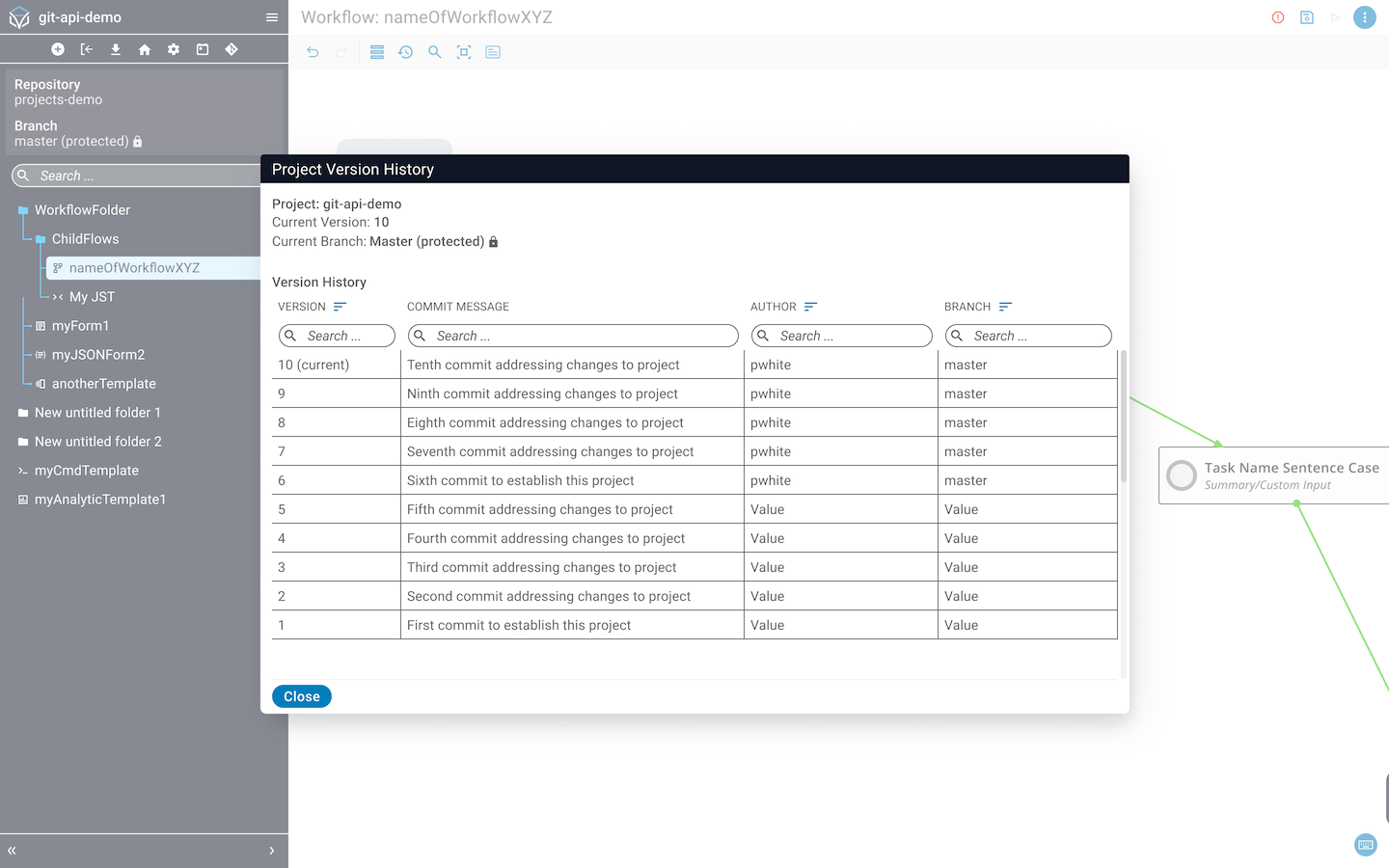The width and height of the screenshot is (1389, 868).
Task: Click the git branch icon in sidebar toolbar
Action: point(231,49)
